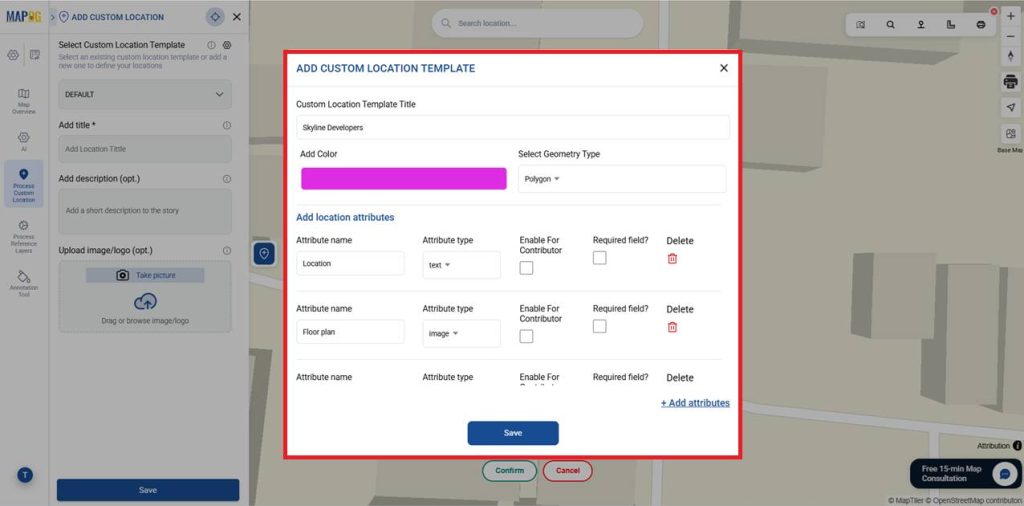Delete the Location attribute row
The image size is (1024, 506).
[x=672, y=259]
